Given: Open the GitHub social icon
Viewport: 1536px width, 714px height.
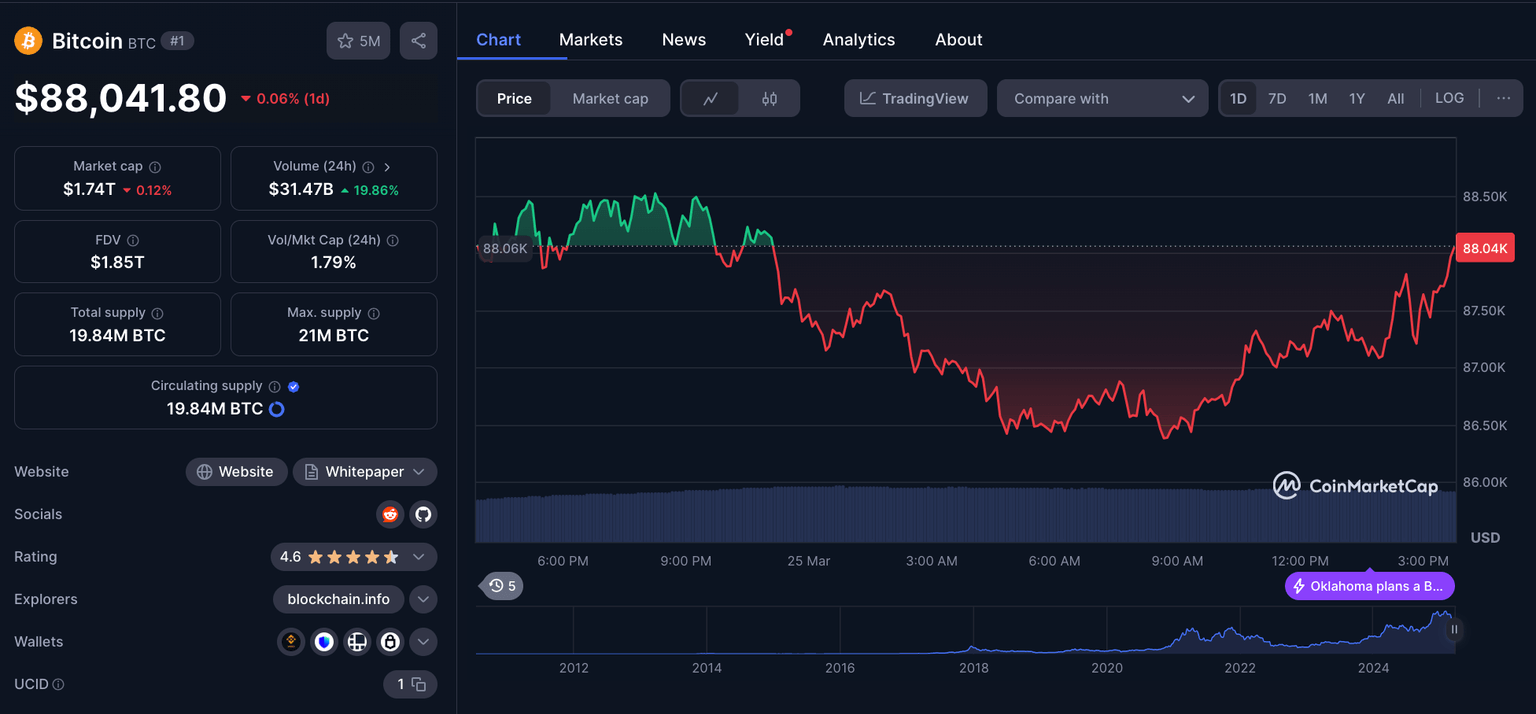Looking at the screenshot, I should (x=423, y=514).
